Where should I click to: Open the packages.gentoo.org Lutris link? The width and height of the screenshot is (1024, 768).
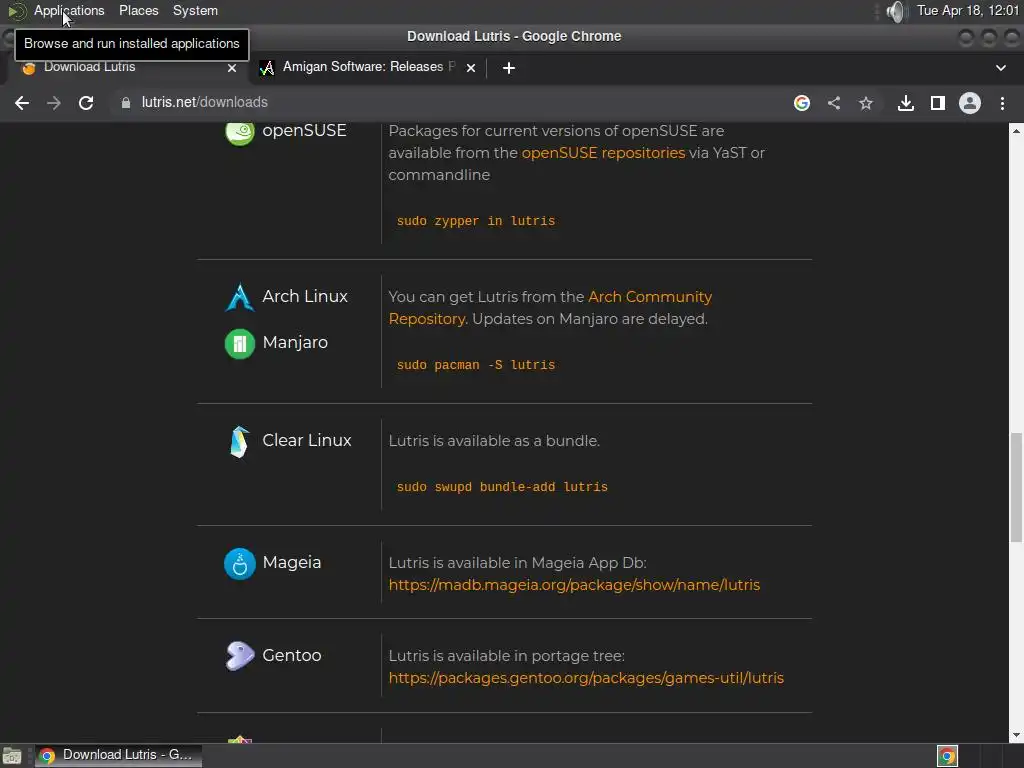coord(586,678)
